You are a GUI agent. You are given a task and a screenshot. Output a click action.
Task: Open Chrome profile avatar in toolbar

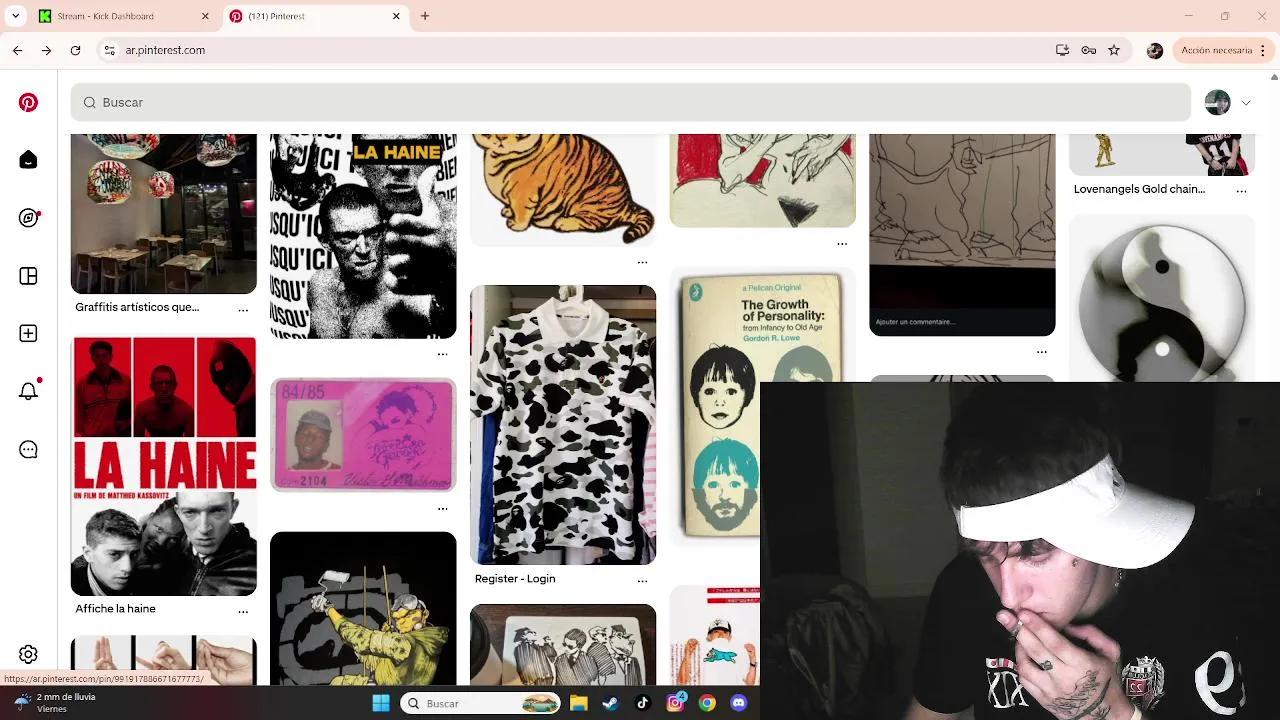(x=1155, y=50)
